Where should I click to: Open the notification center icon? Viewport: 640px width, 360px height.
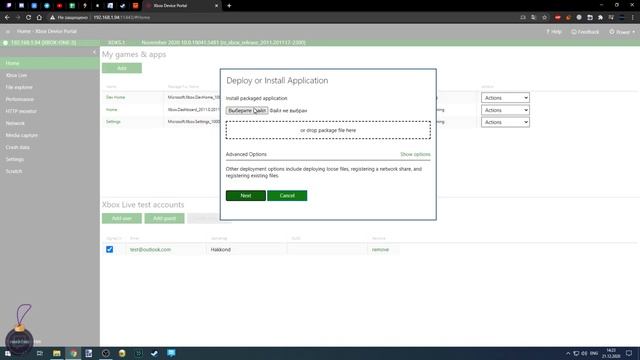[629, 353]
